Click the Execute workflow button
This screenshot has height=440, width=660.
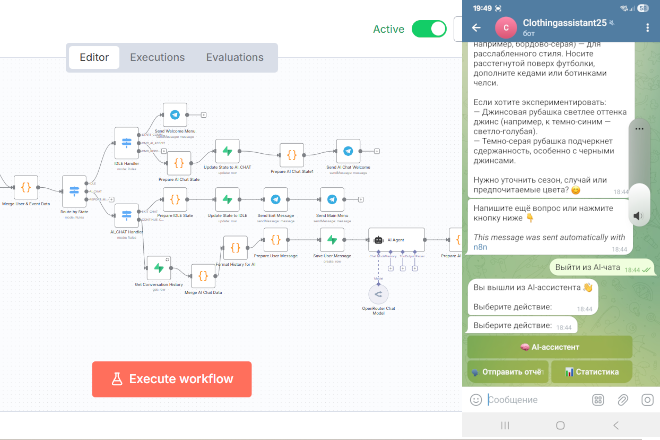coord(172,379)
